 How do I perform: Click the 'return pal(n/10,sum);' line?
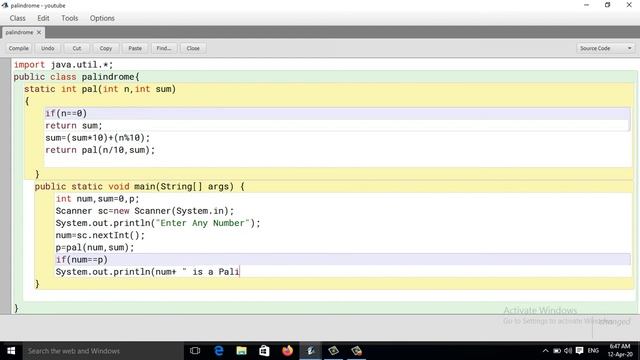pyautogui.click(x=100, y=150)
